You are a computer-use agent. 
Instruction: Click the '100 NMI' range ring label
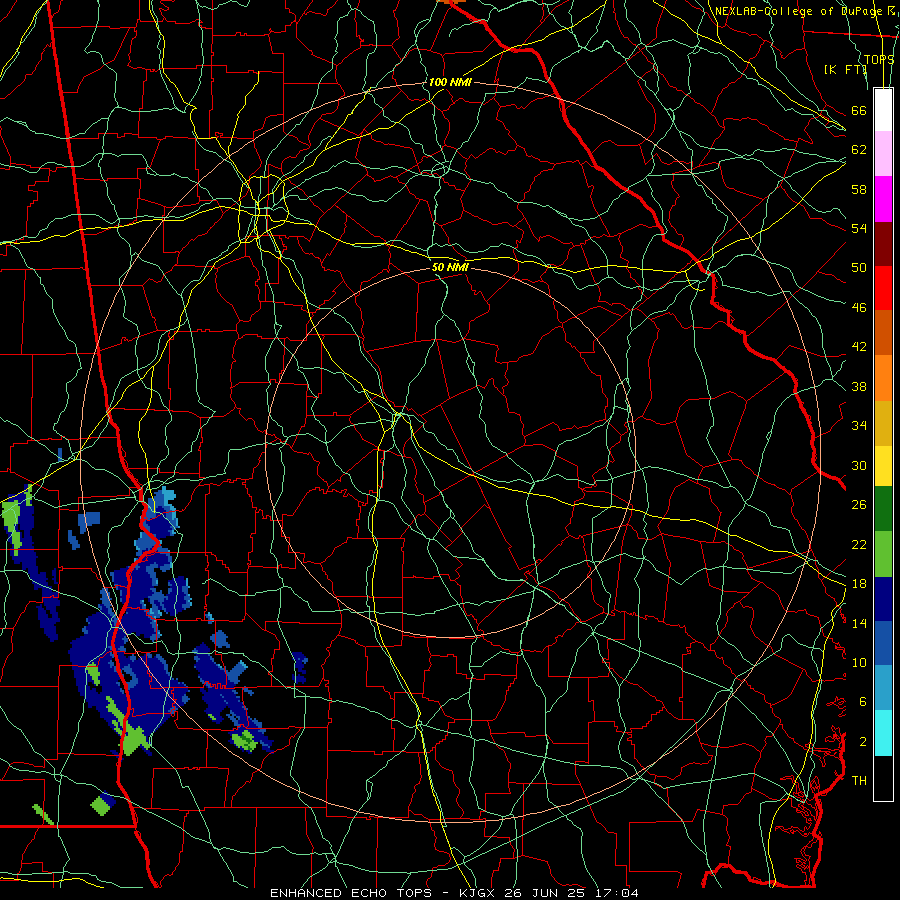pos(450,82)
